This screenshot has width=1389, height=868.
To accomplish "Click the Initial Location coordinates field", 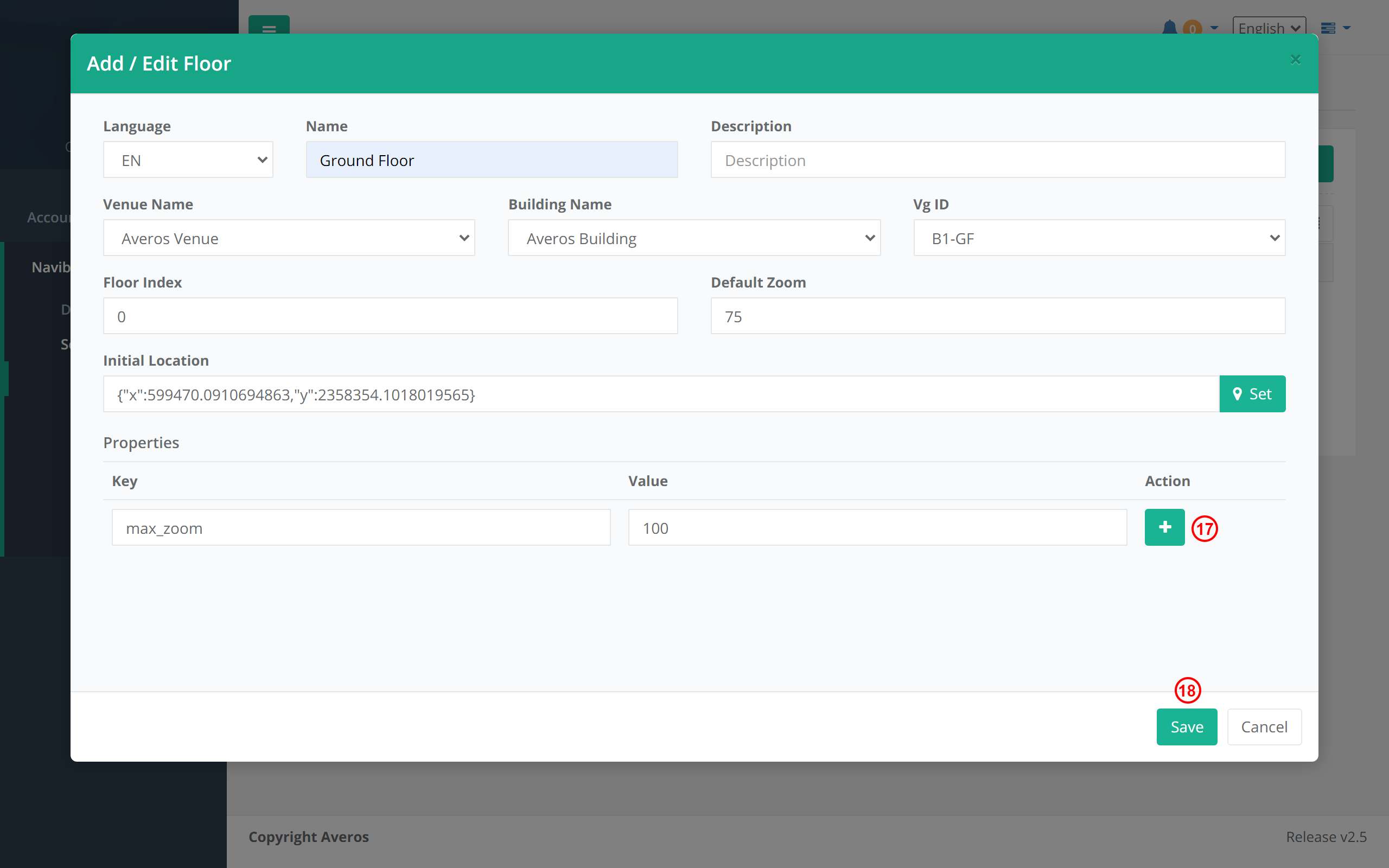I will tap(660, 394).
